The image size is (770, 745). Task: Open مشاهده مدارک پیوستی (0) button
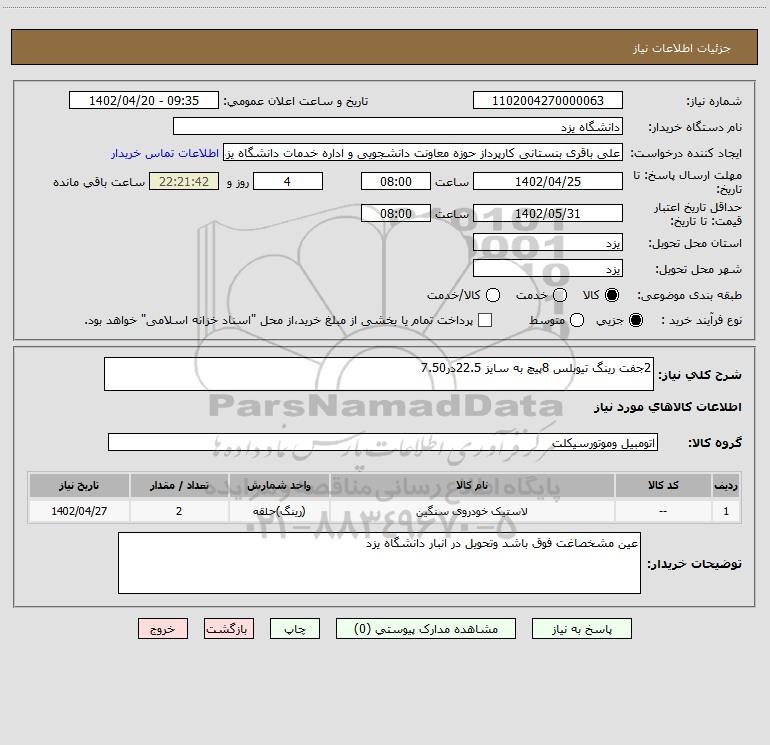coord(426,629)
